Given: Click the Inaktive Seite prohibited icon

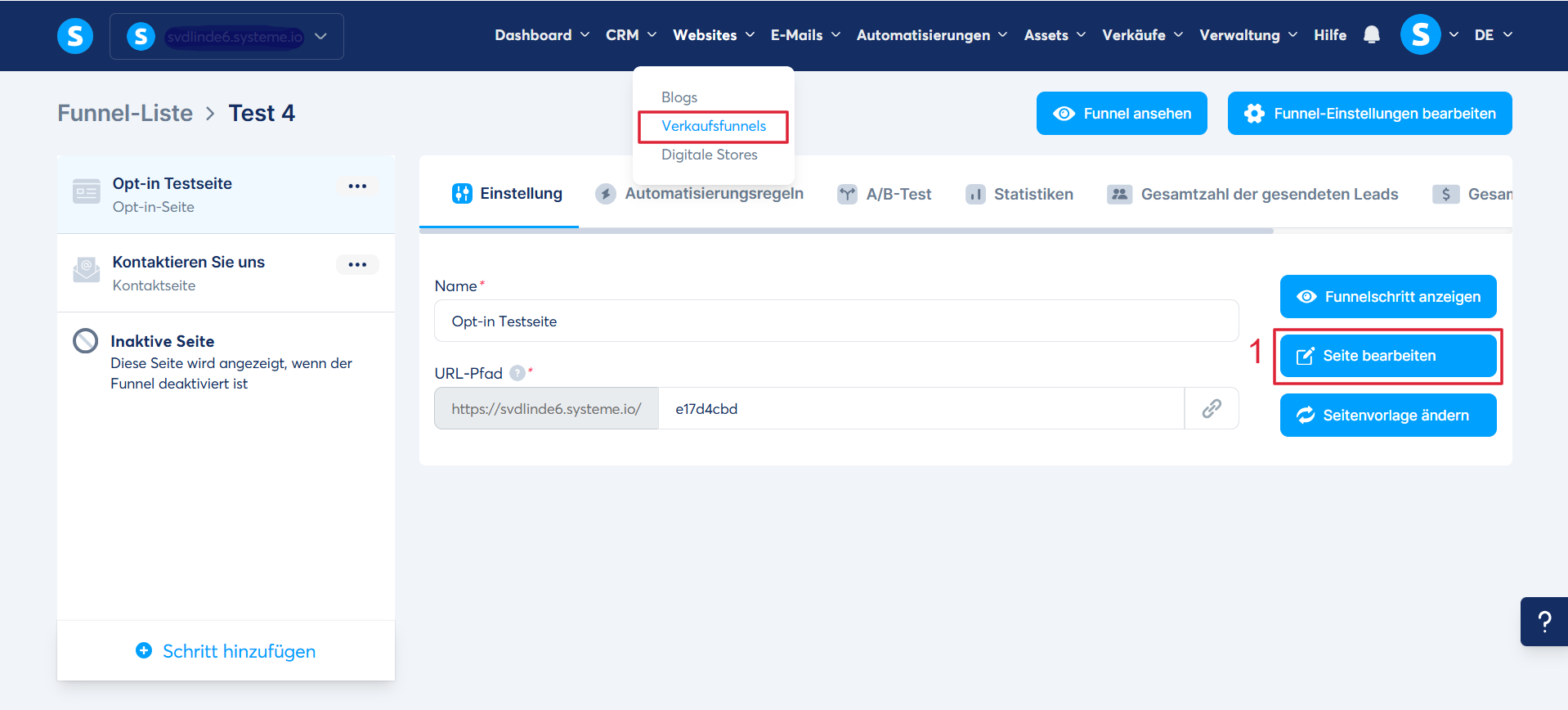Looking at the screenshot, I should 86,341.
